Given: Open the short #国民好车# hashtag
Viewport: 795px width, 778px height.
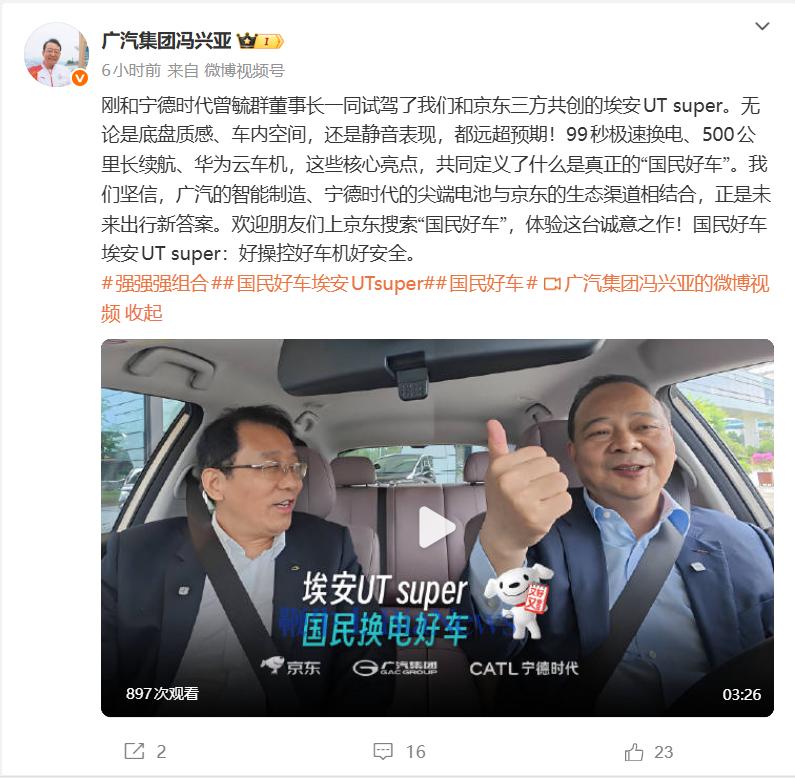Looking at the screenshot, I should pyautogui.click(x=486, y=283).
